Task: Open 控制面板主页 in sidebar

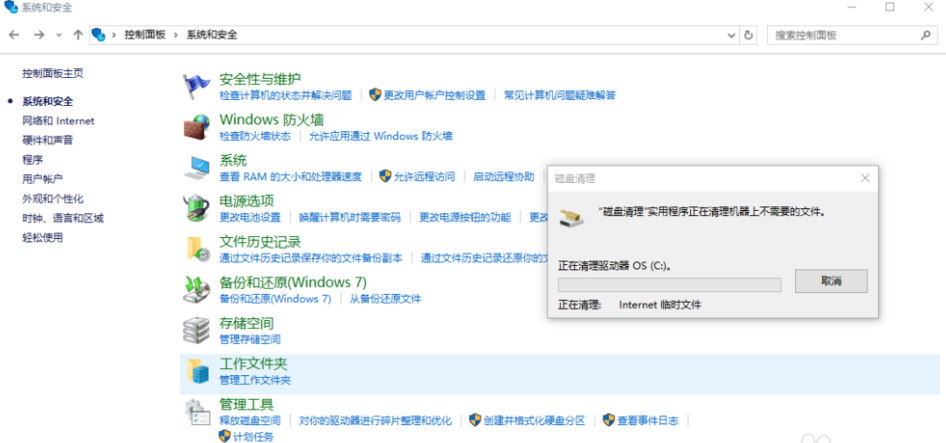Action: point(53,73)
